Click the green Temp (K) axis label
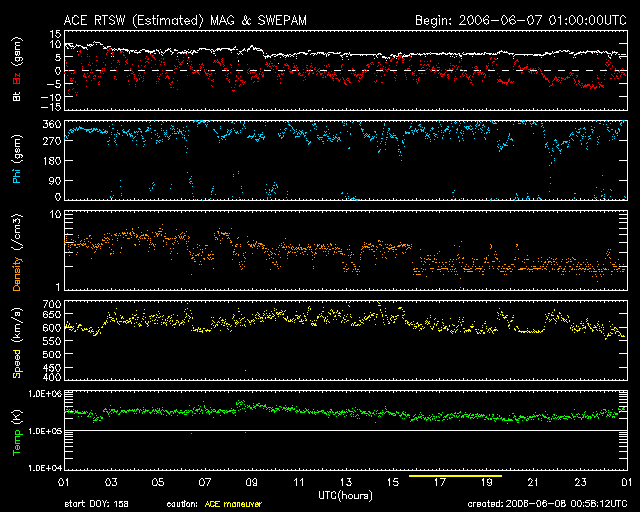This screenshot has height=512, width=640. point(16,431)
